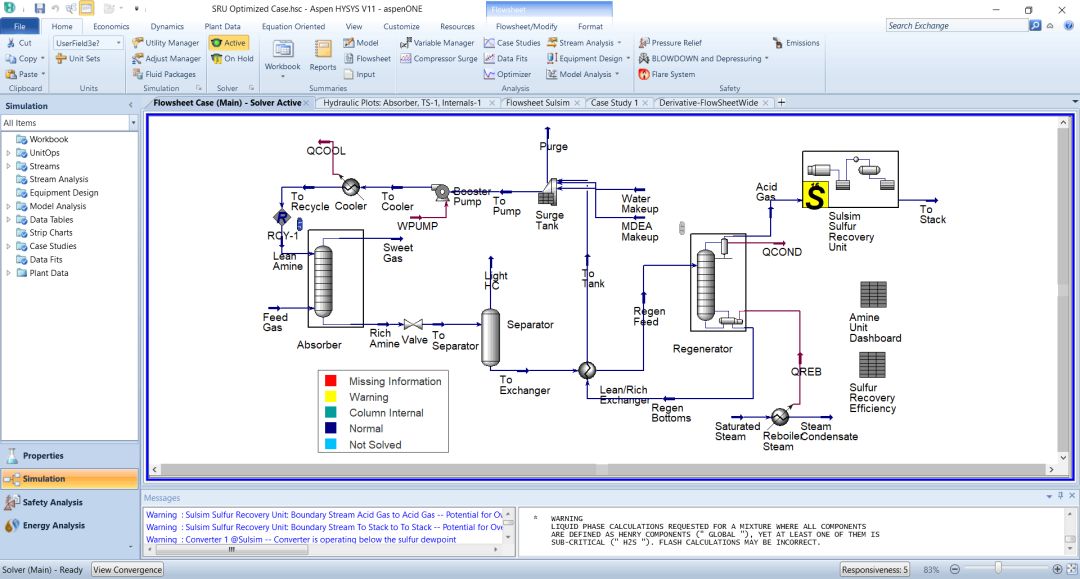
Task: Open the Emissions tool
Action: [796, 43]
